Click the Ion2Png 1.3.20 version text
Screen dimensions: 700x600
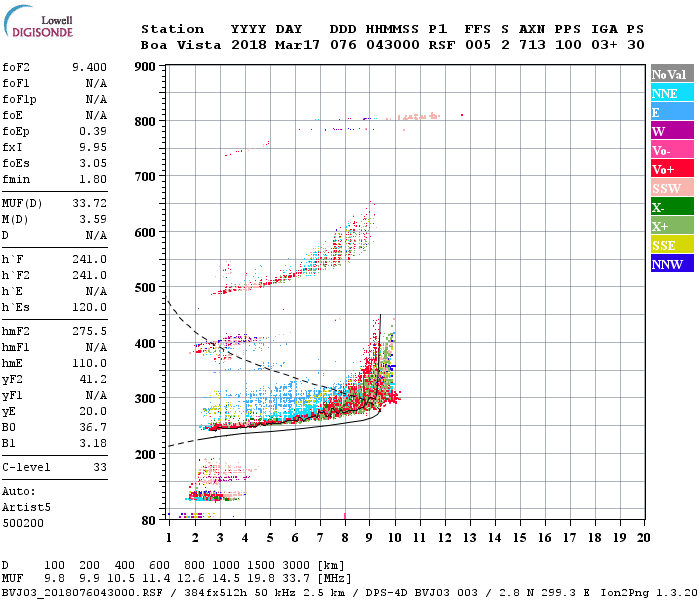(x=649, y=593)
